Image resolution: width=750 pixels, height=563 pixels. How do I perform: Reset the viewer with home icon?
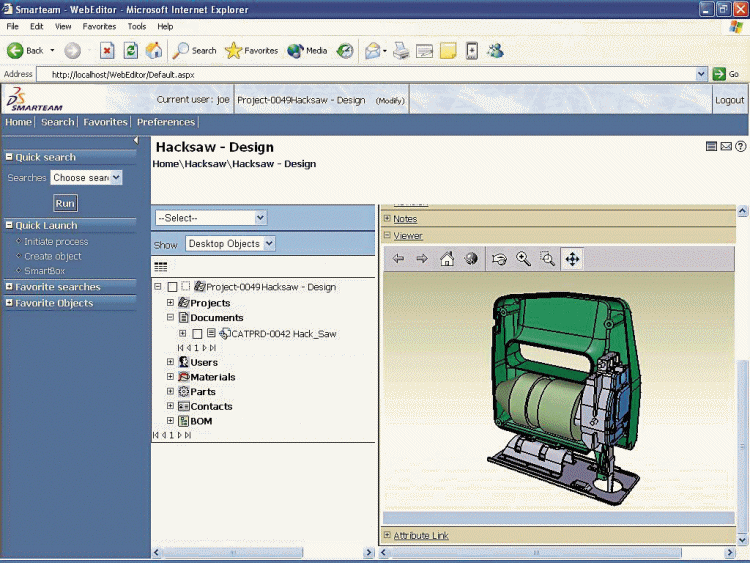click(447, 259)
